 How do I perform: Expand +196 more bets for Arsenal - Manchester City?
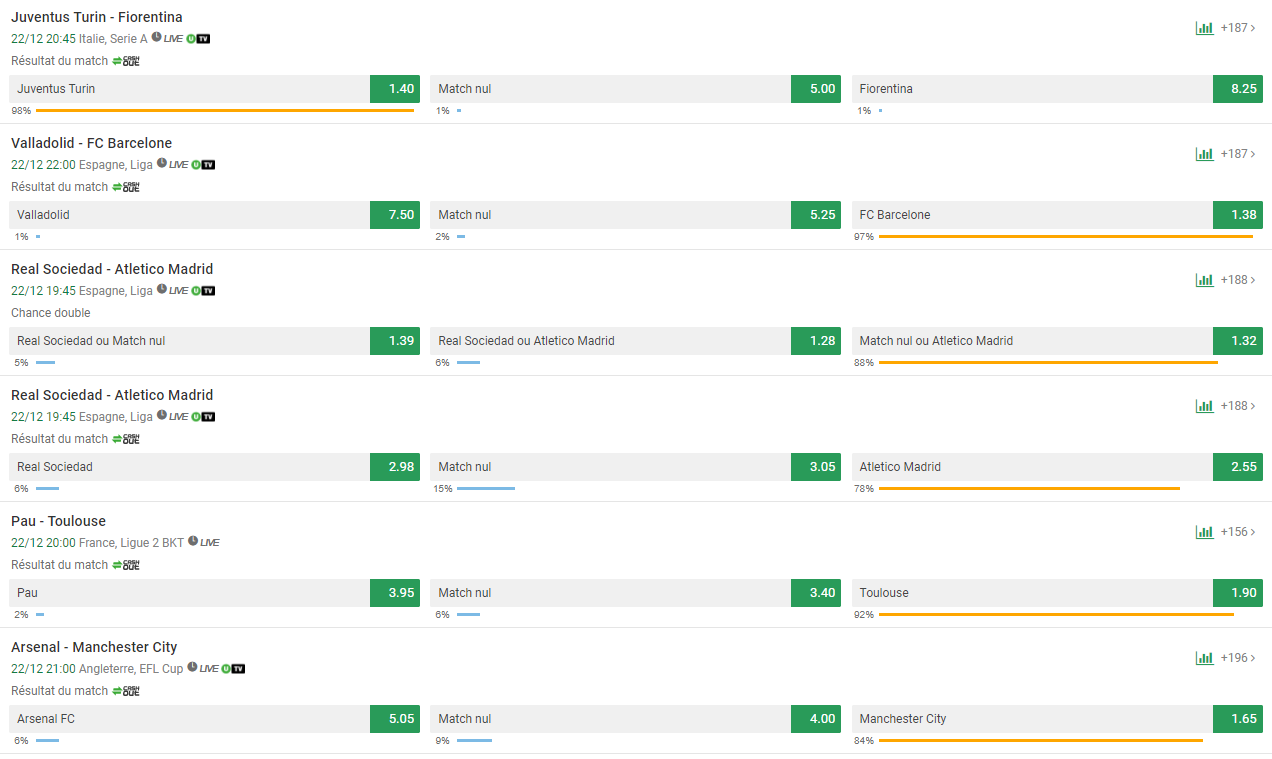1238,658
